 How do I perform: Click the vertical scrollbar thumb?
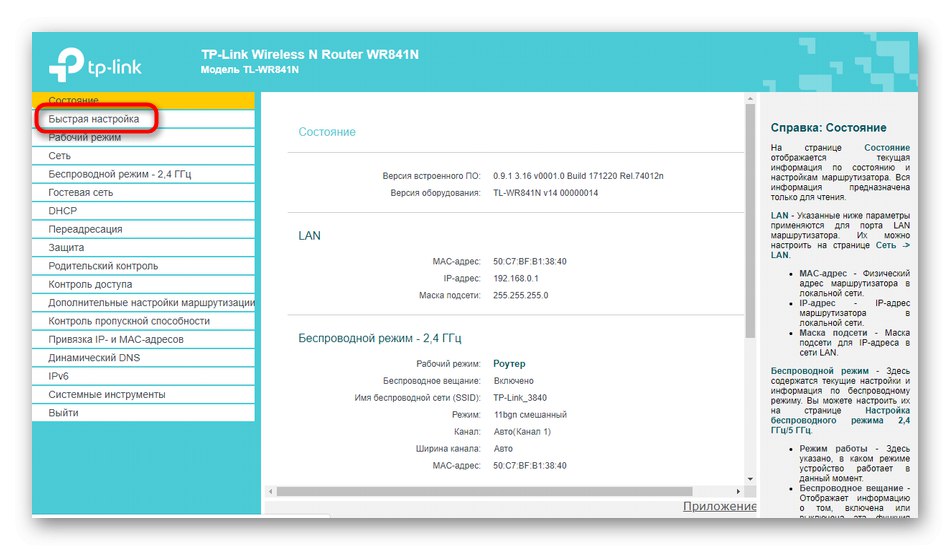[x=750, y=221]
